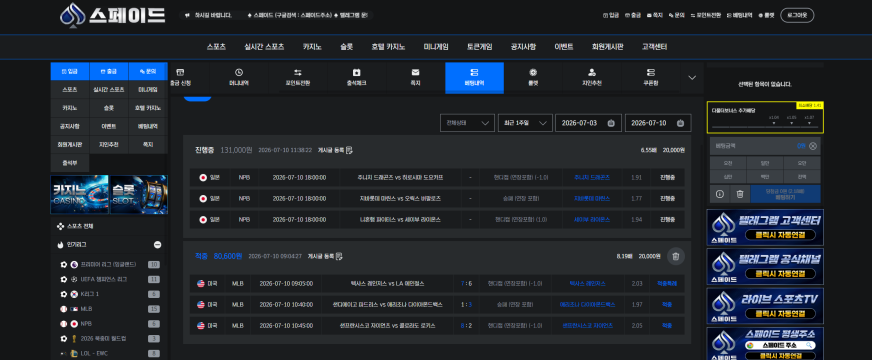Click the logout button at top right

click(797, 16)
